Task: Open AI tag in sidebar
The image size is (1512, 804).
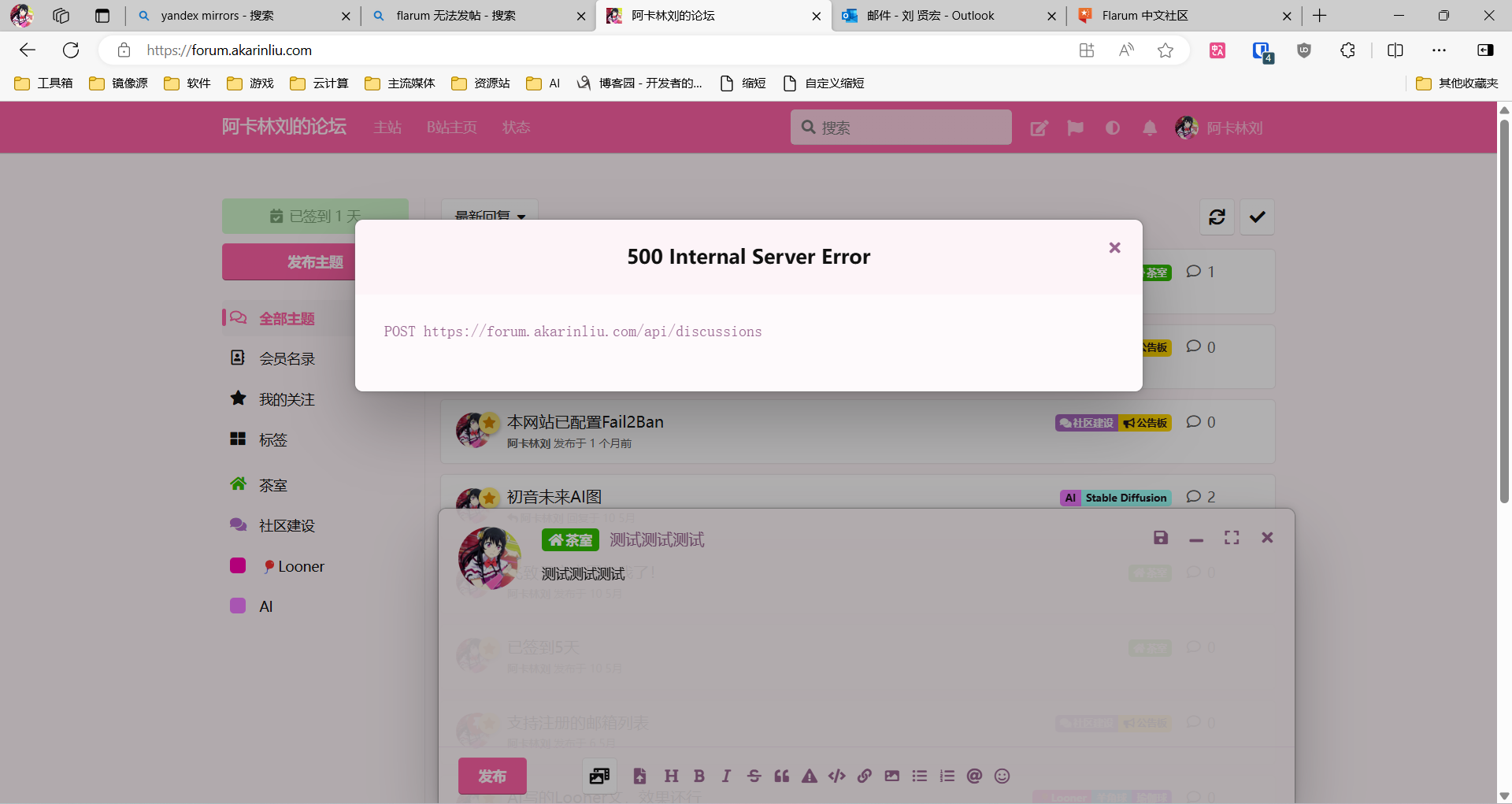Action: [x=266, y=607]
